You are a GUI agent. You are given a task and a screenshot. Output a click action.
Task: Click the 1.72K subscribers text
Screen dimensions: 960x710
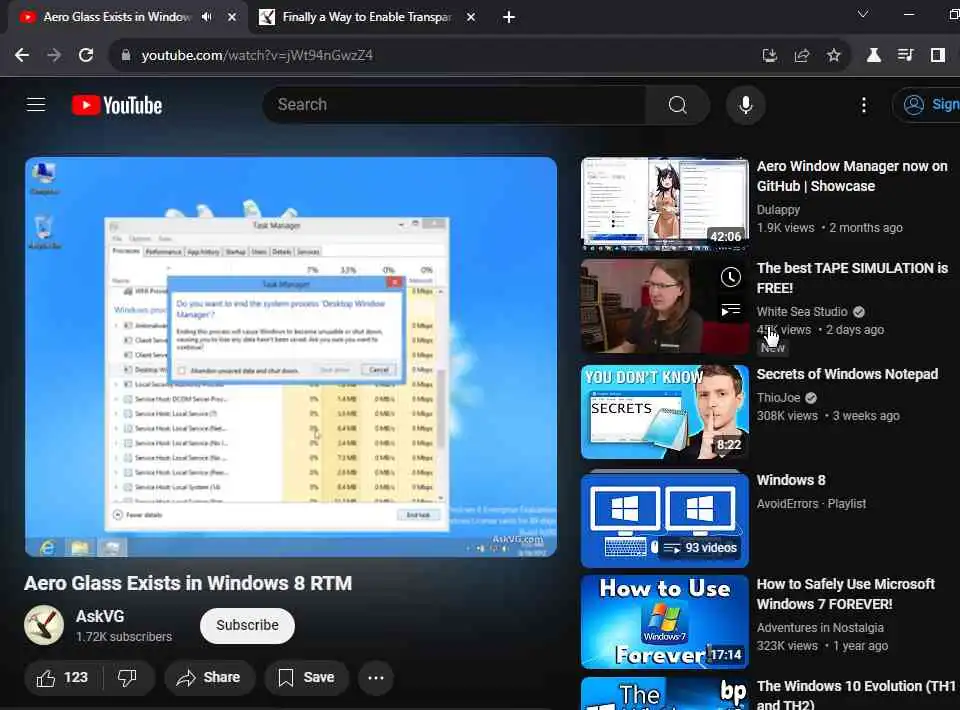coord(124,637)
